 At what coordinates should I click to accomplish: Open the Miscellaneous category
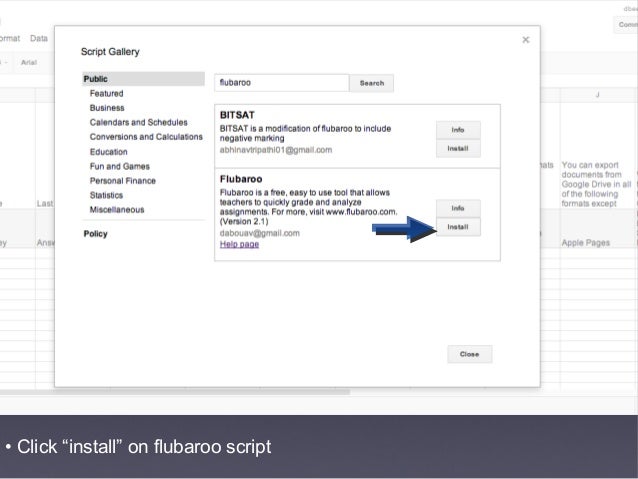coord(117,210)
